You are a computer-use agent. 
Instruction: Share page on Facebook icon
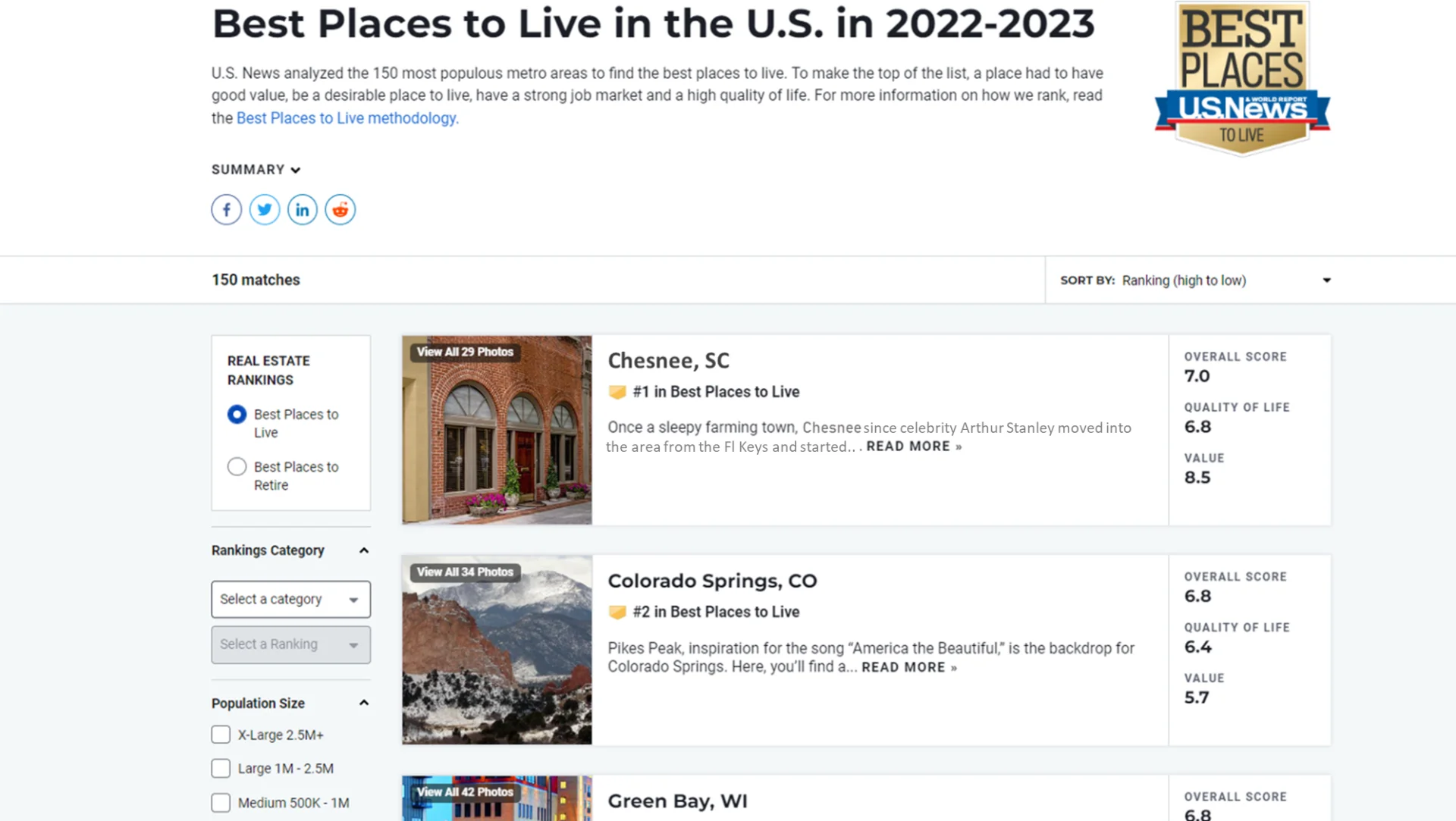coord(226,210)
